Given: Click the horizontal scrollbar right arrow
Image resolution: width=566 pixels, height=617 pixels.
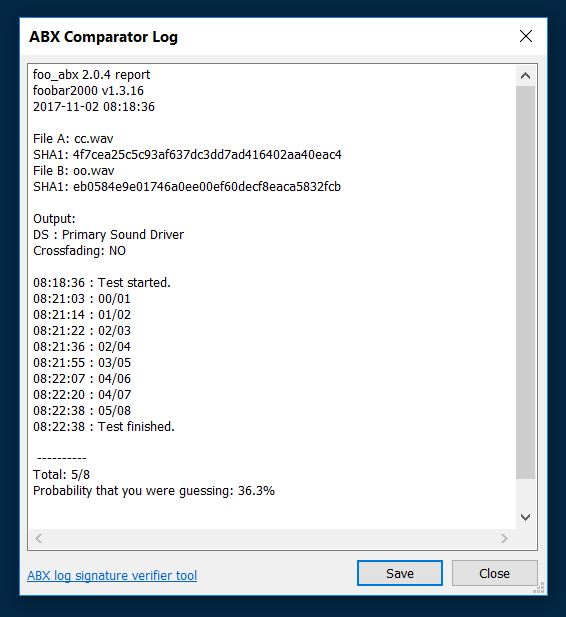Looking at the screenshot, I should [504, 538].
